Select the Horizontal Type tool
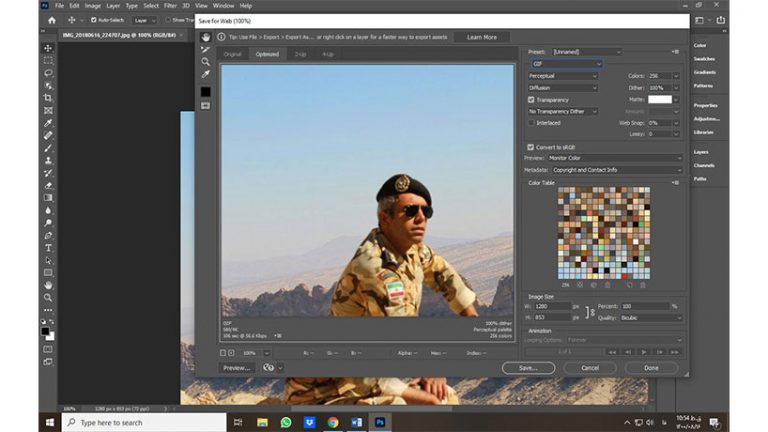The image size is (768, 432). click(48, 248)
